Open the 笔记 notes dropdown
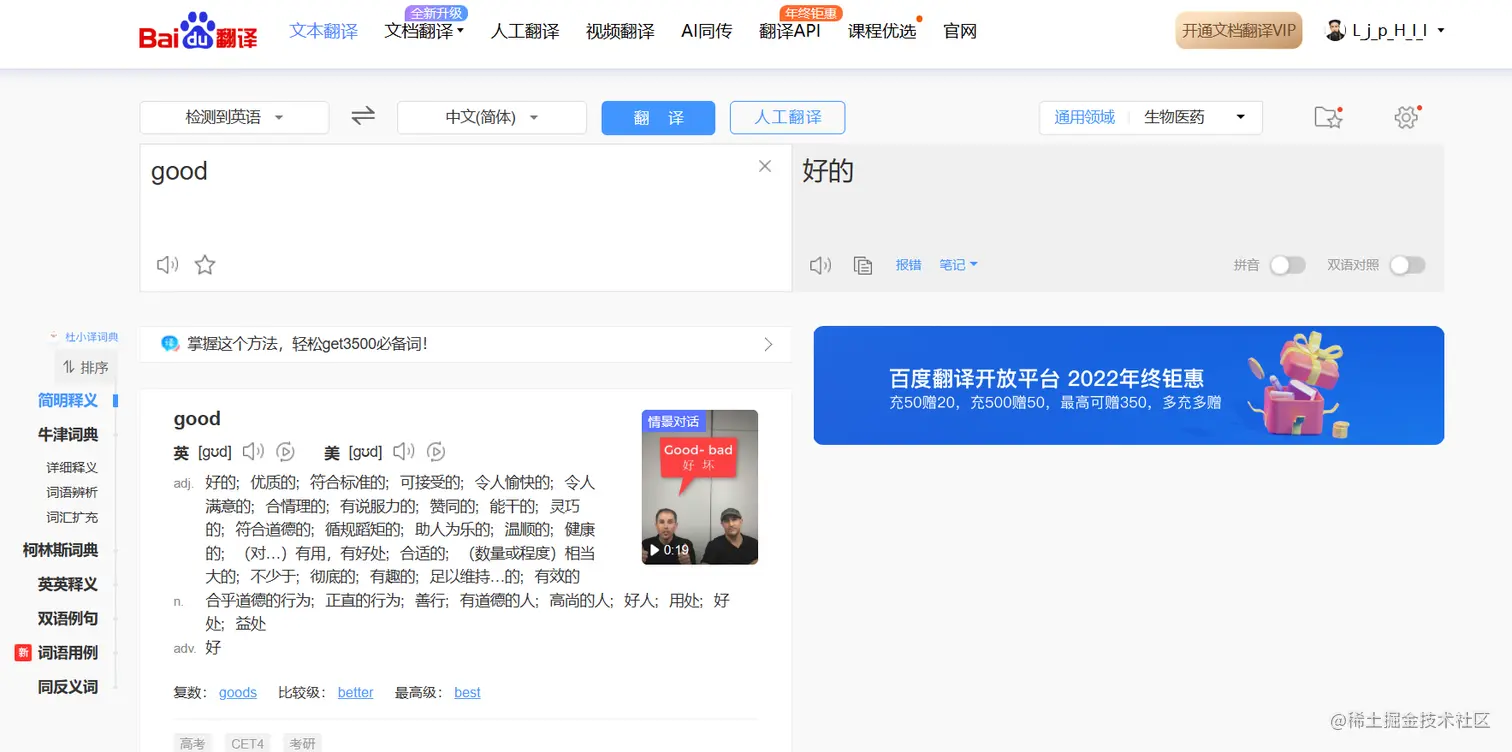 (x=958, y=265)
